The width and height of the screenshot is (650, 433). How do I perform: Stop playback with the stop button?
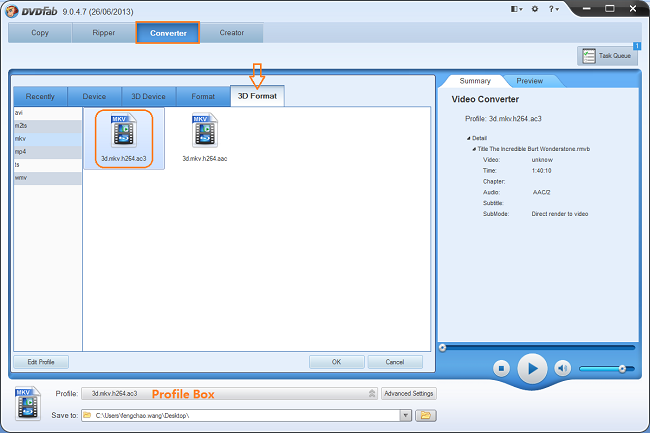click(x=501, y=368)
